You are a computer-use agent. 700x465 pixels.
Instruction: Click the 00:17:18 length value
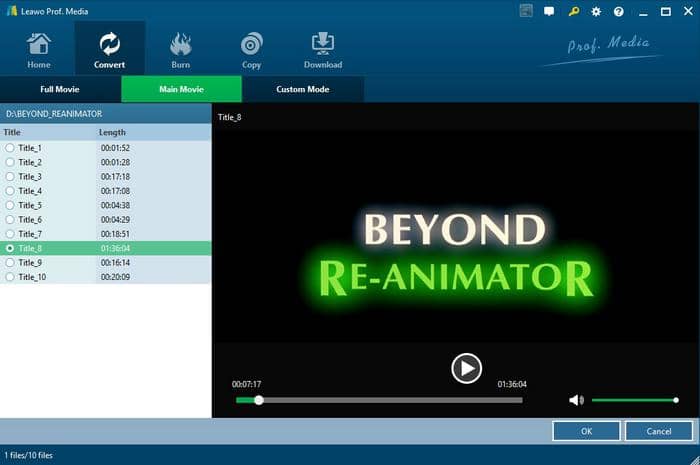[115, 176]
